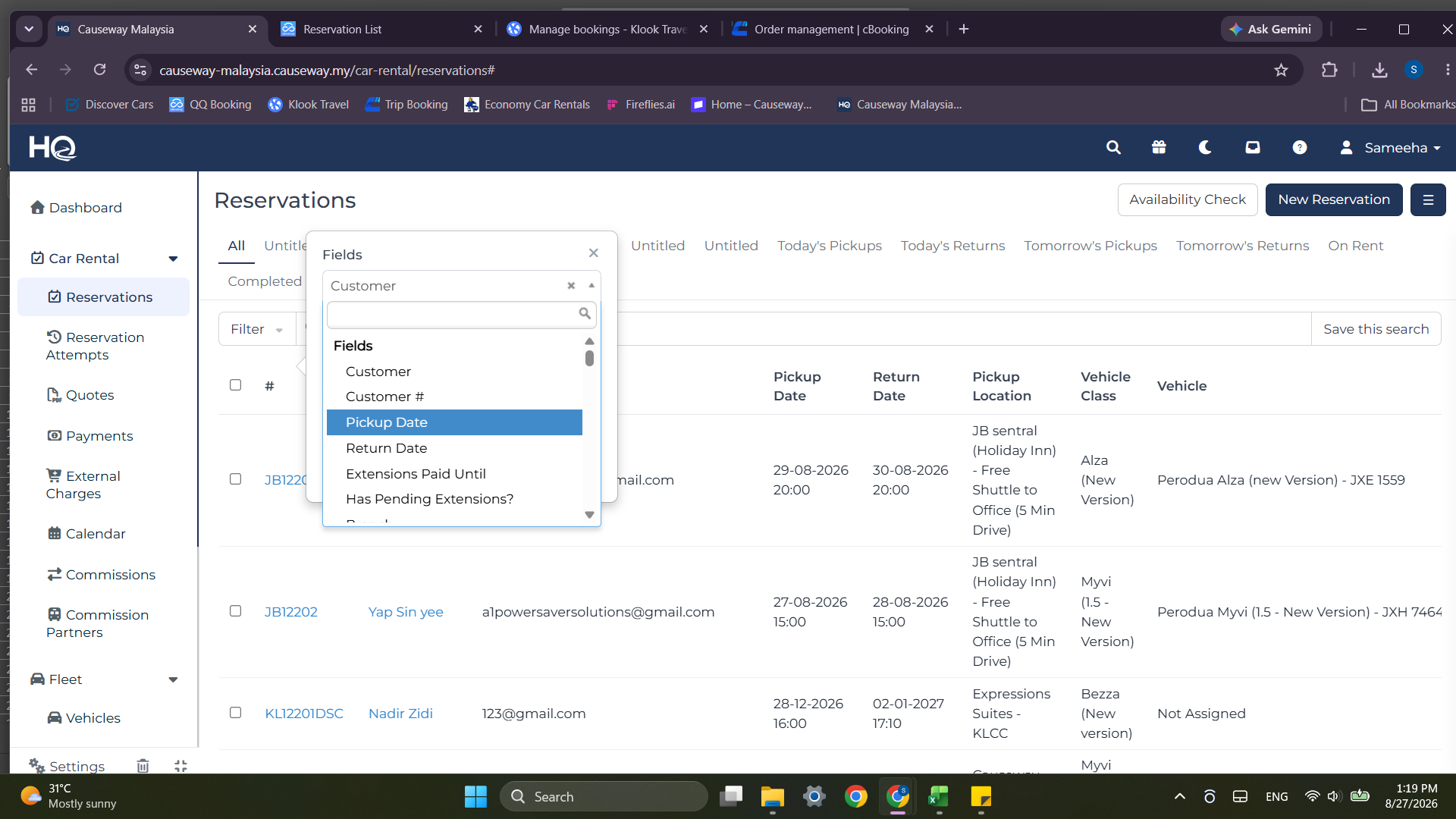Choose Pickup Date from the Fields list
The height and width of the screenshot is (819, 1456).
click(x=454, y=422)
